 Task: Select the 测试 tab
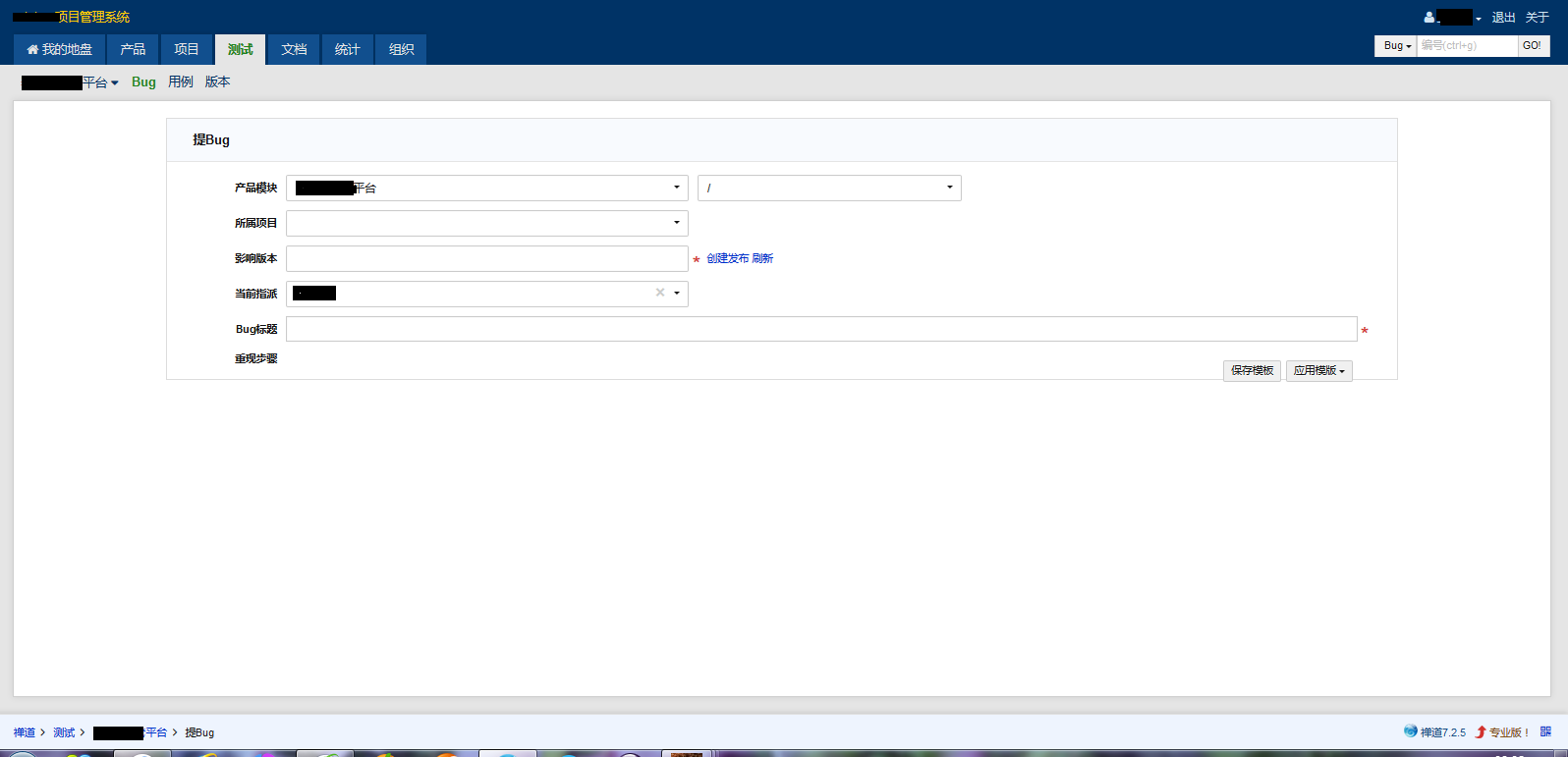pyautogui.click(x=241, y=49)
